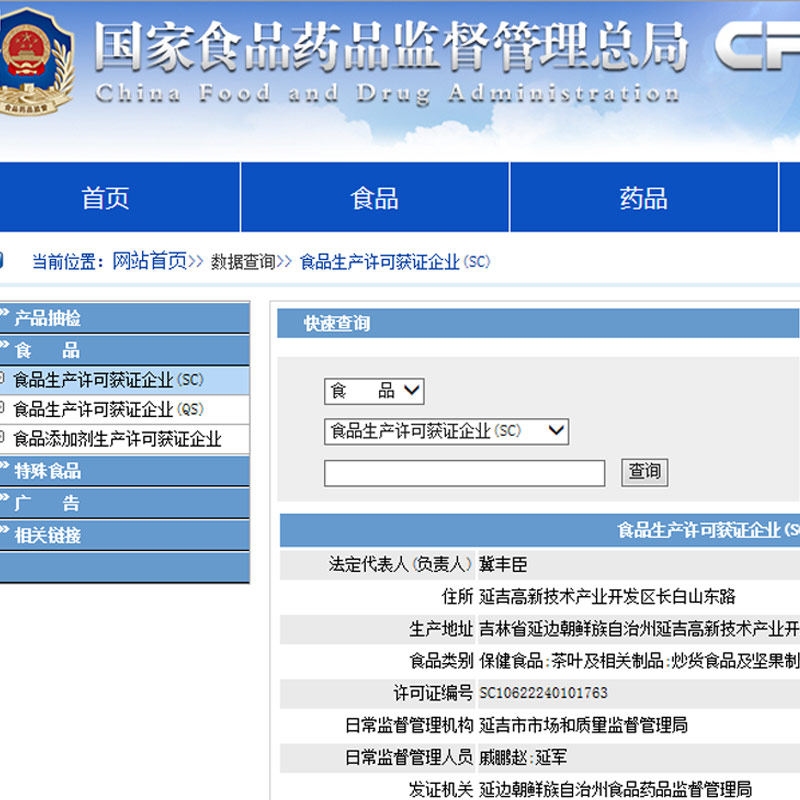The width and height of the screenshot is (800, 800).
Task: Follow the 网站首页 breadcrumb link
Action: coord(149,262)
